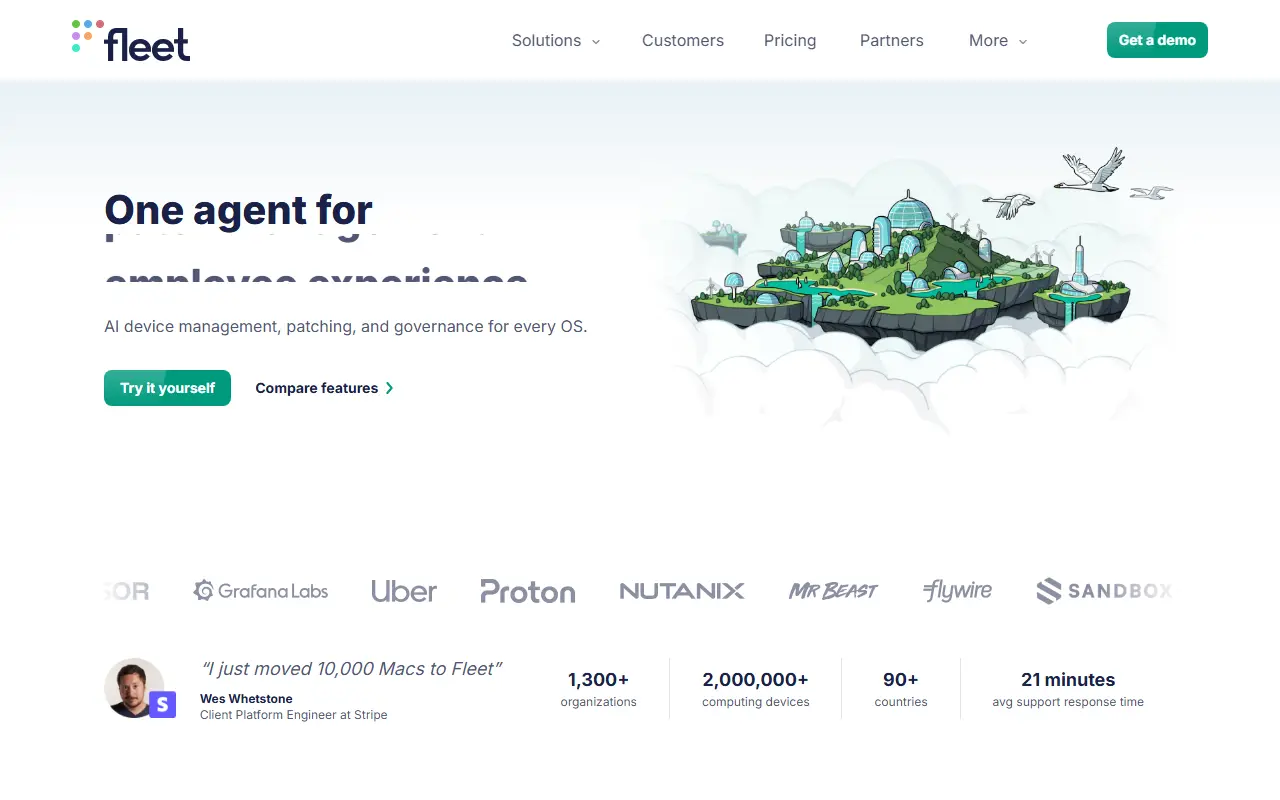Follow the Compare features link
1280x800 pixels.
(x=325, y=388)
